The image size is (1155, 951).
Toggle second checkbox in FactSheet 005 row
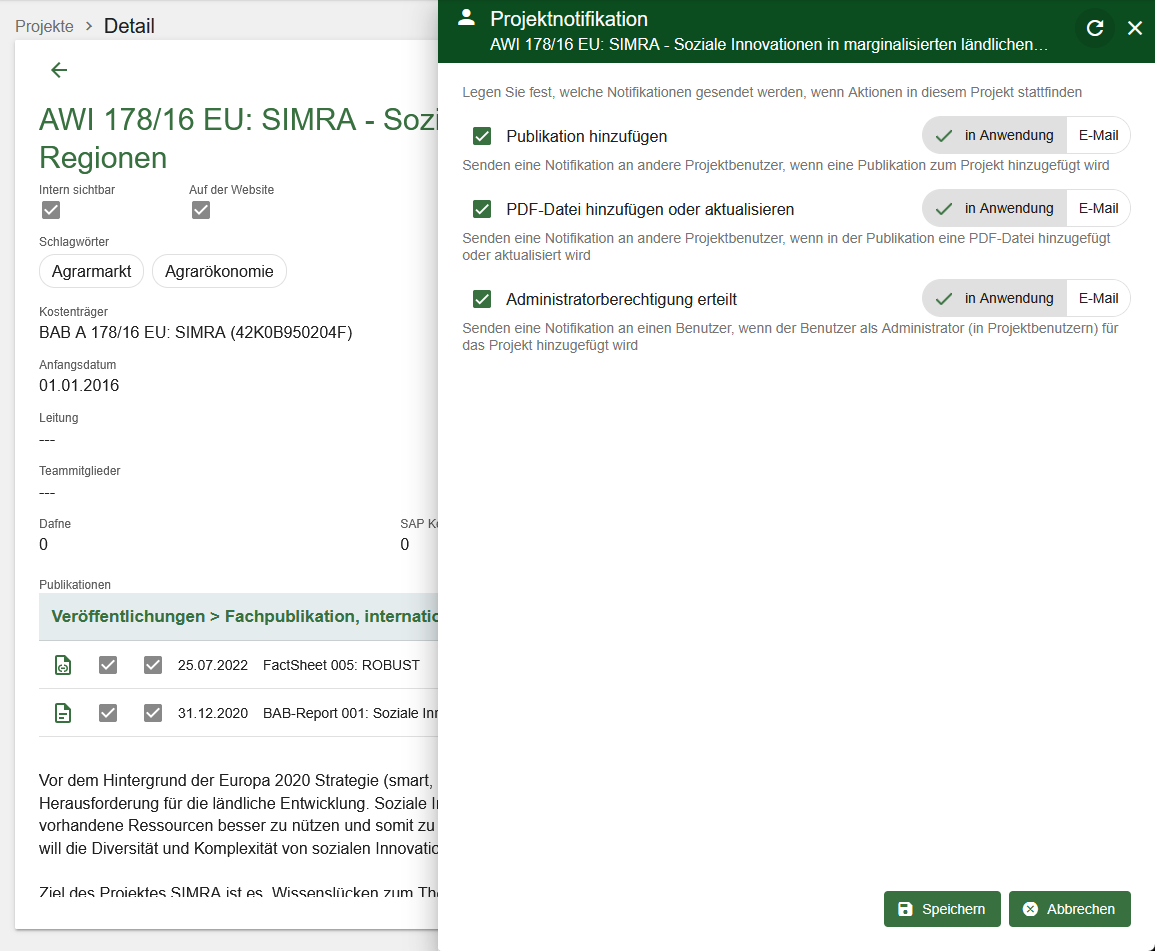click(x=152, y=665)
